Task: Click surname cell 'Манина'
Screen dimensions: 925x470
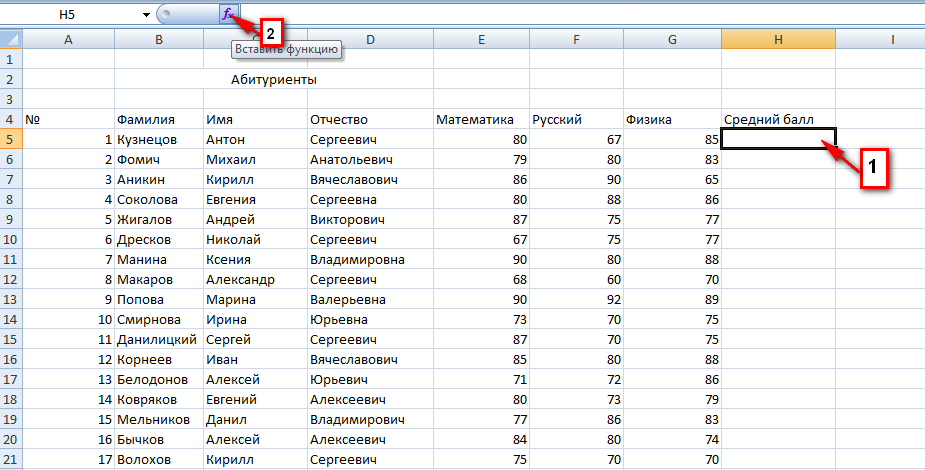Action: (x=159, y=259)
